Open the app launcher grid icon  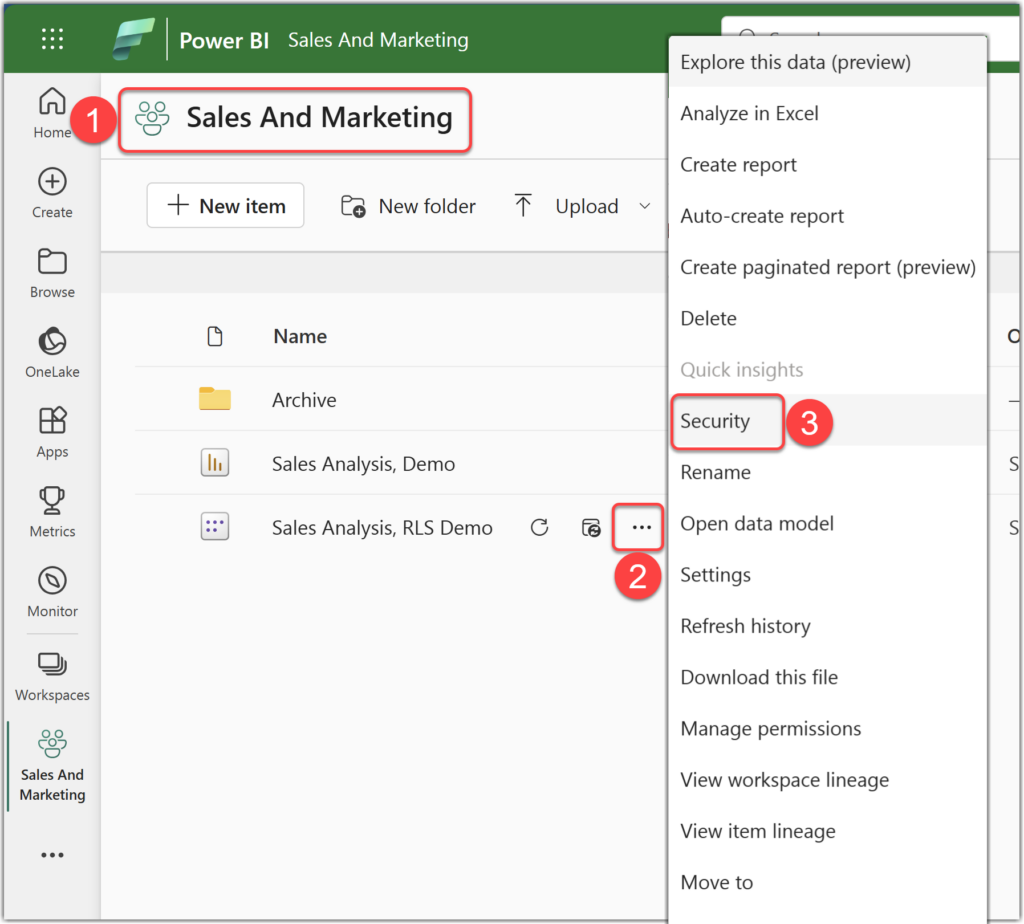(52, 39)
